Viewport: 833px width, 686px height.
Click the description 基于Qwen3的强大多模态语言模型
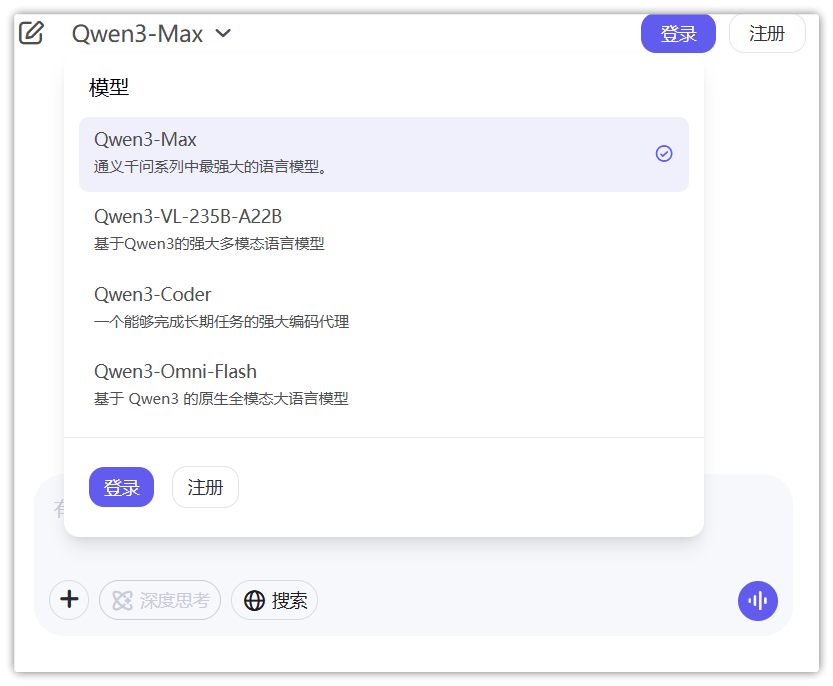coord(209,244)
